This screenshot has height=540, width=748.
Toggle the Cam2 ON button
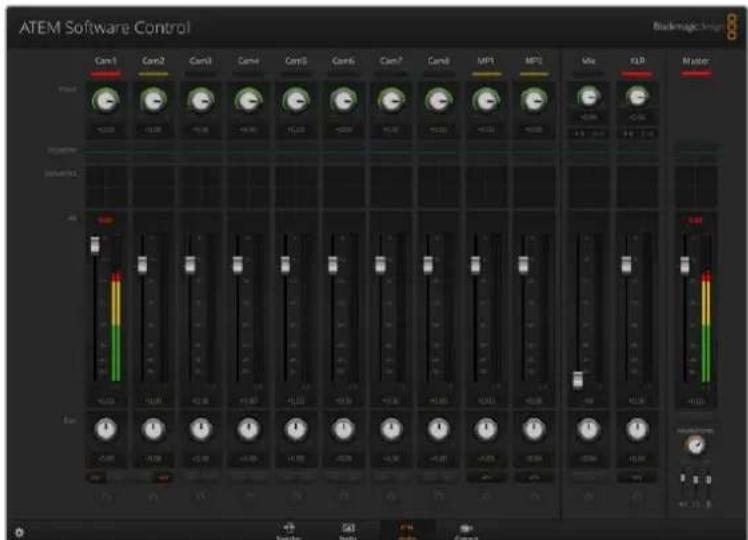[x=143, y=477]
